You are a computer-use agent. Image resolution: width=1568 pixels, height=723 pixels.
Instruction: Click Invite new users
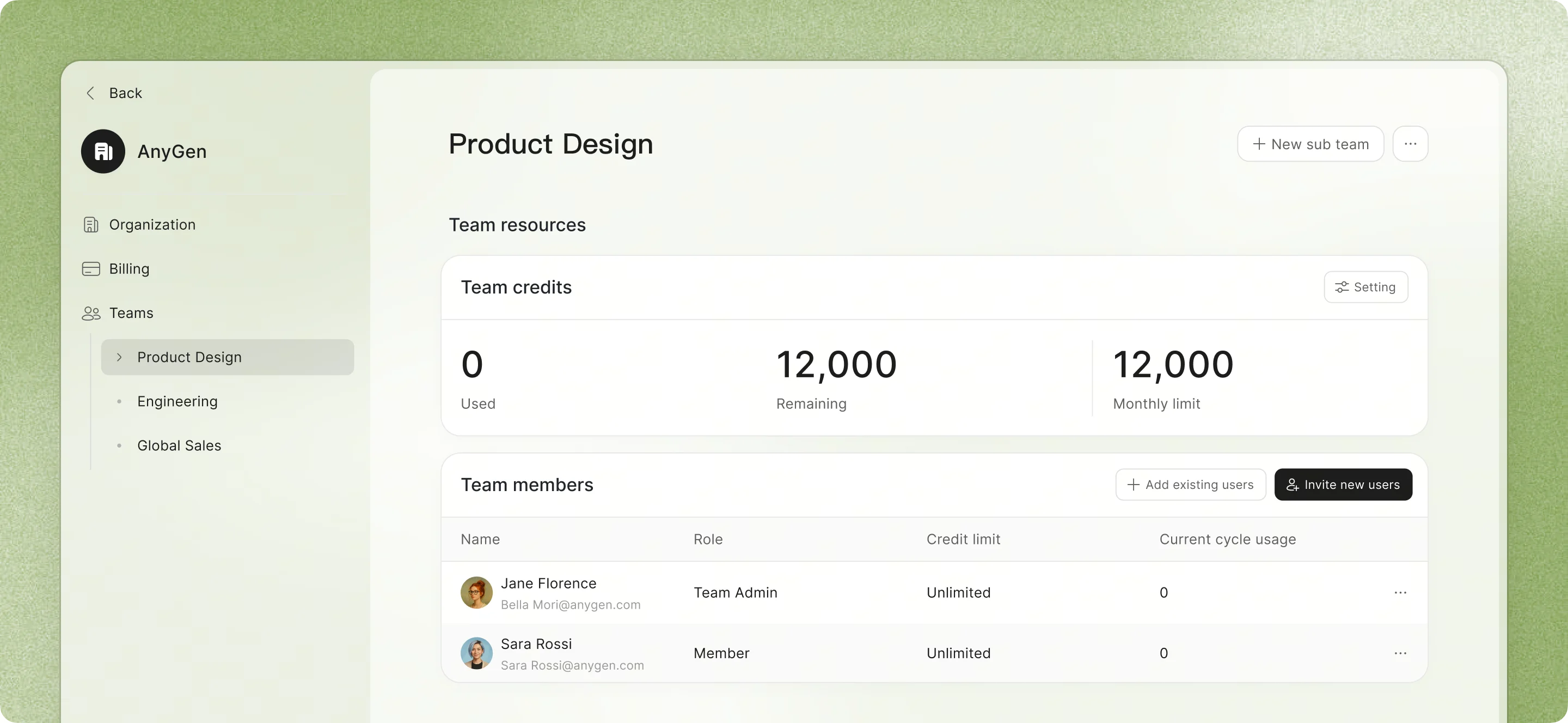[1343, 485]
